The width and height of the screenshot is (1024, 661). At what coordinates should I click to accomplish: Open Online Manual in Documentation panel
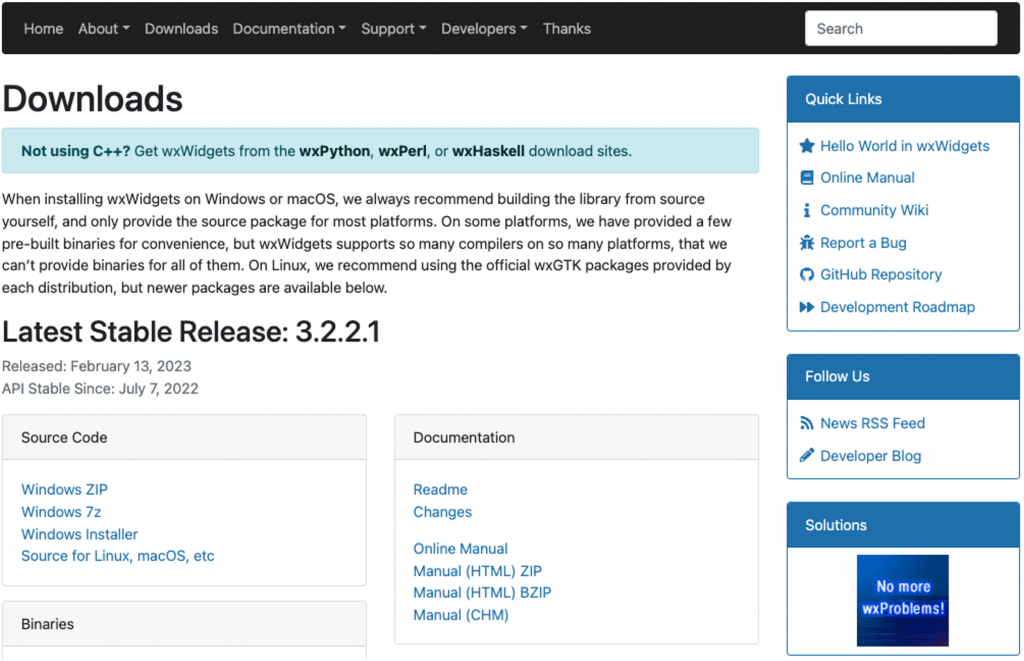click(460, 549)
